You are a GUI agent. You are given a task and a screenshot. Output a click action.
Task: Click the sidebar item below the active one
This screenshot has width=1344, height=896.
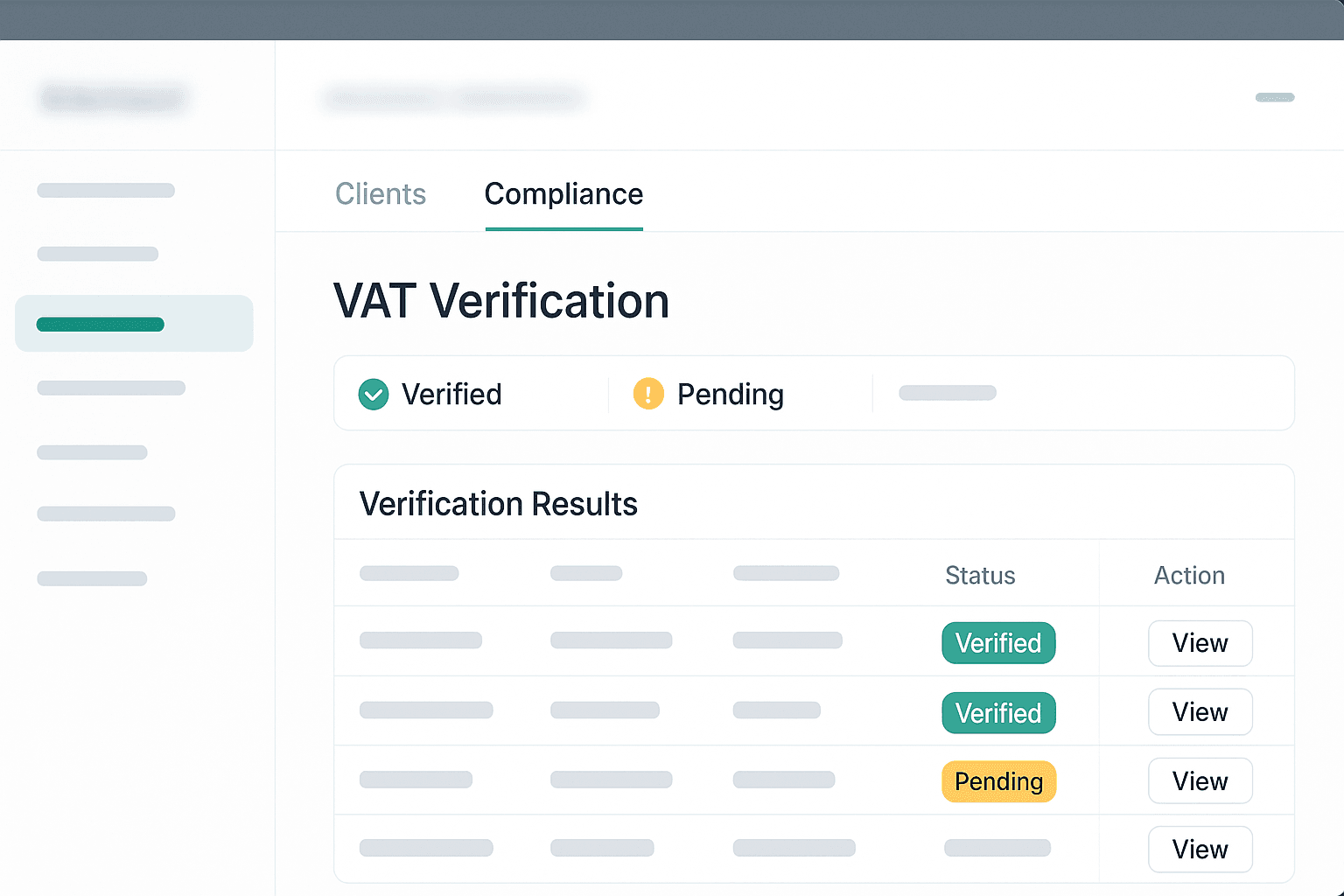pyautogui.click(x=111, y=388)
